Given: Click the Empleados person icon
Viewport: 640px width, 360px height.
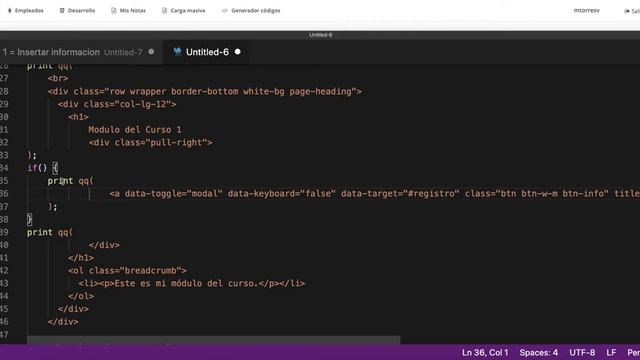Looking at the screenshot, I should (x=10, y=11).
